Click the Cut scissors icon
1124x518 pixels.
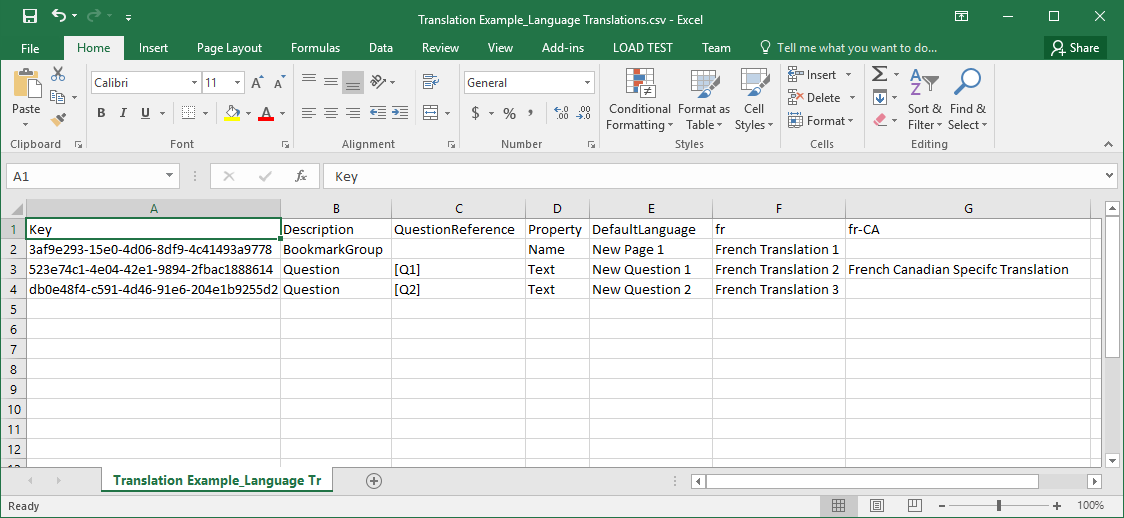58,75
